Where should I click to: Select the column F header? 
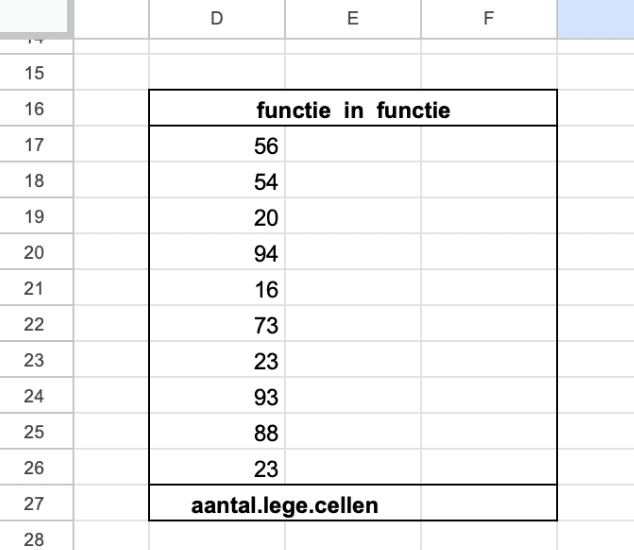click(x=487, y=18)
